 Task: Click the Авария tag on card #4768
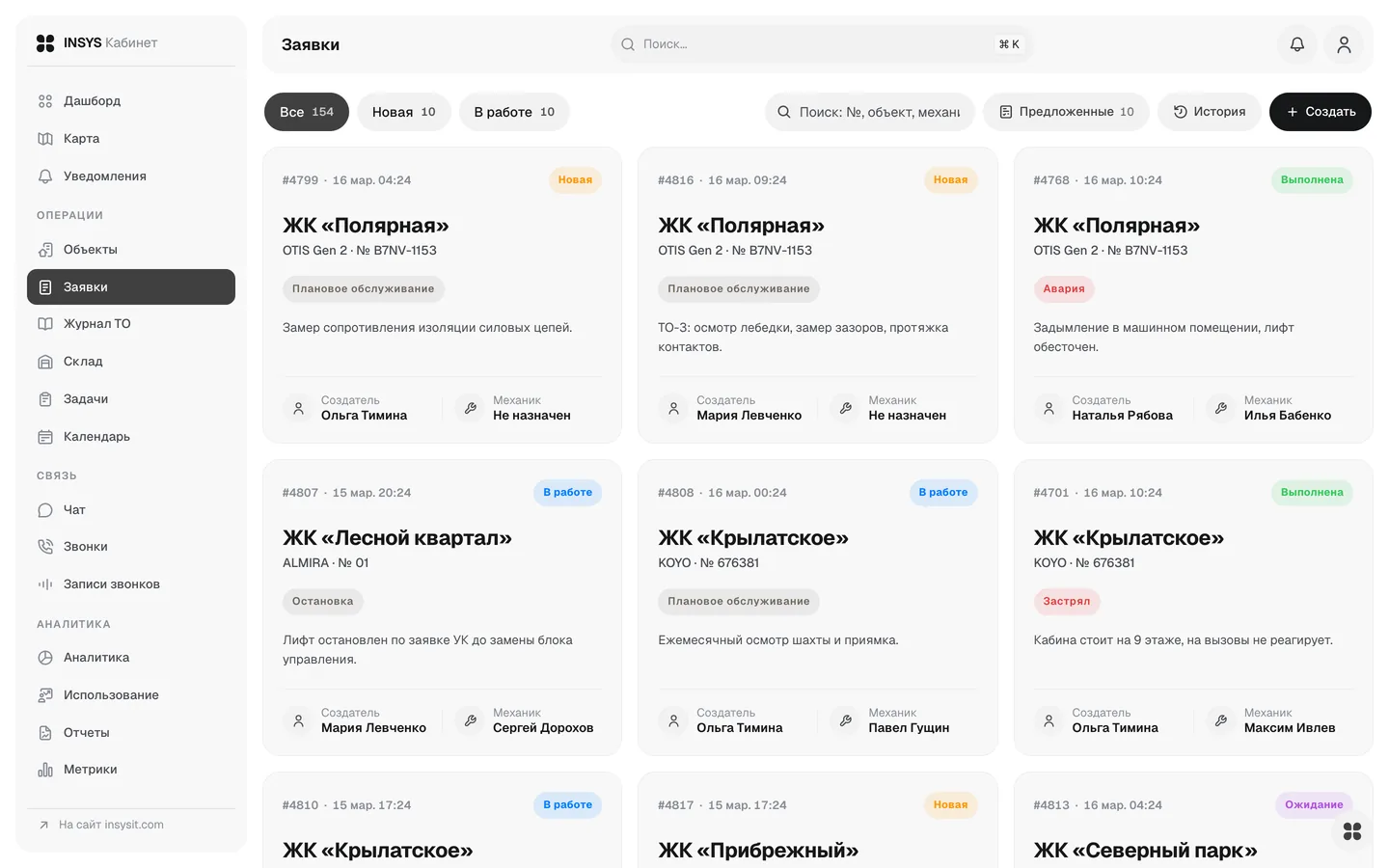(x=1064, y=289)
